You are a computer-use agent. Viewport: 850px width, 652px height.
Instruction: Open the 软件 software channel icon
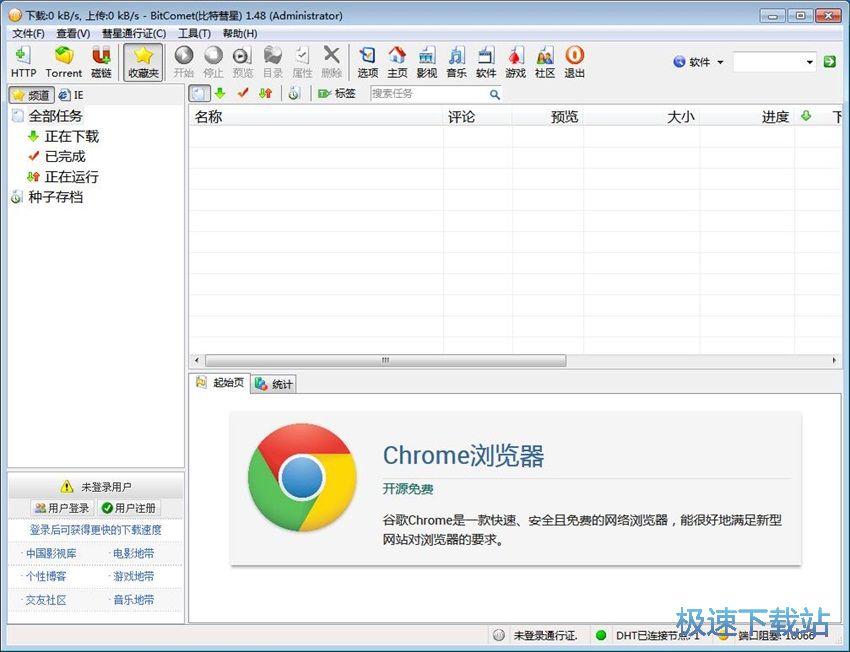coord(486,62)
